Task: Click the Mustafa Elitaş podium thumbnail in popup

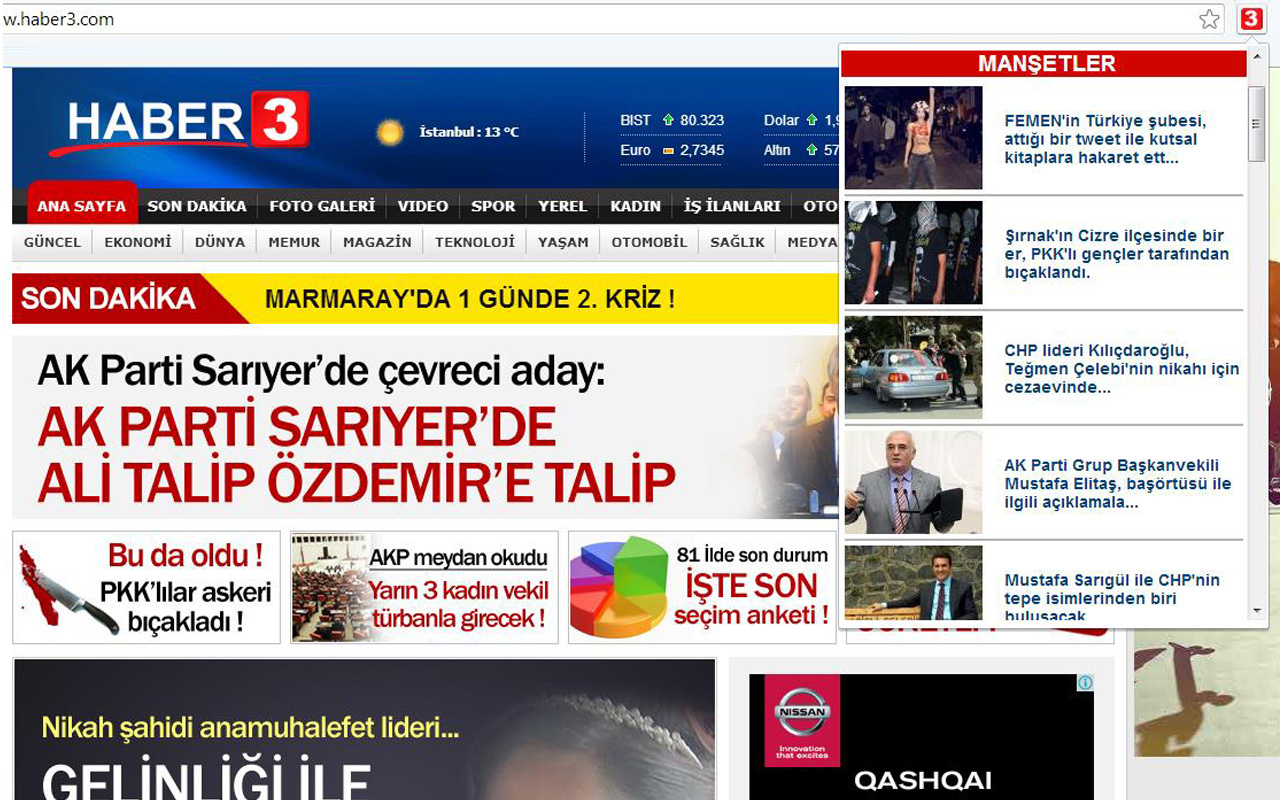Action: [914, 483]
